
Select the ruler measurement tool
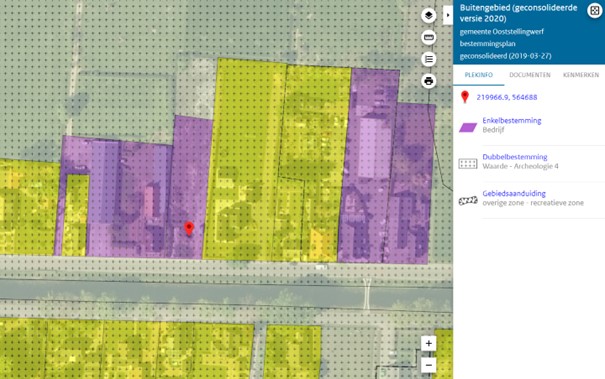pos(428,37)
